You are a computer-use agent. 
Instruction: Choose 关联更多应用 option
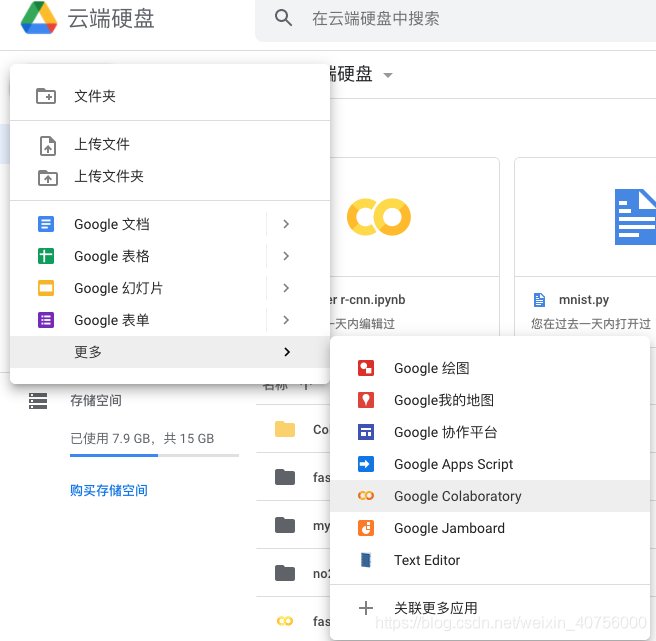coord(490,608)
